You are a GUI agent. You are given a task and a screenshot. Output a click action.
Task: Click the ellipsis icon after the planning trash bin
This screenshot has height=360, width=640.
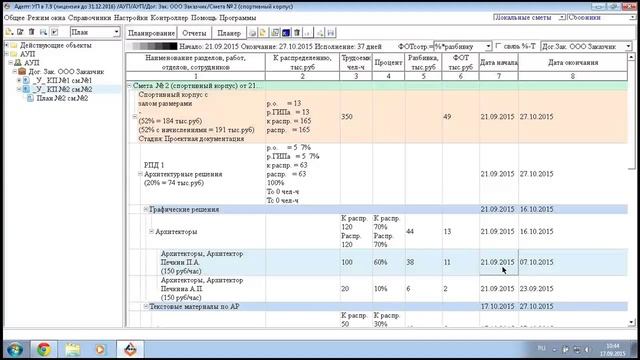308,33
